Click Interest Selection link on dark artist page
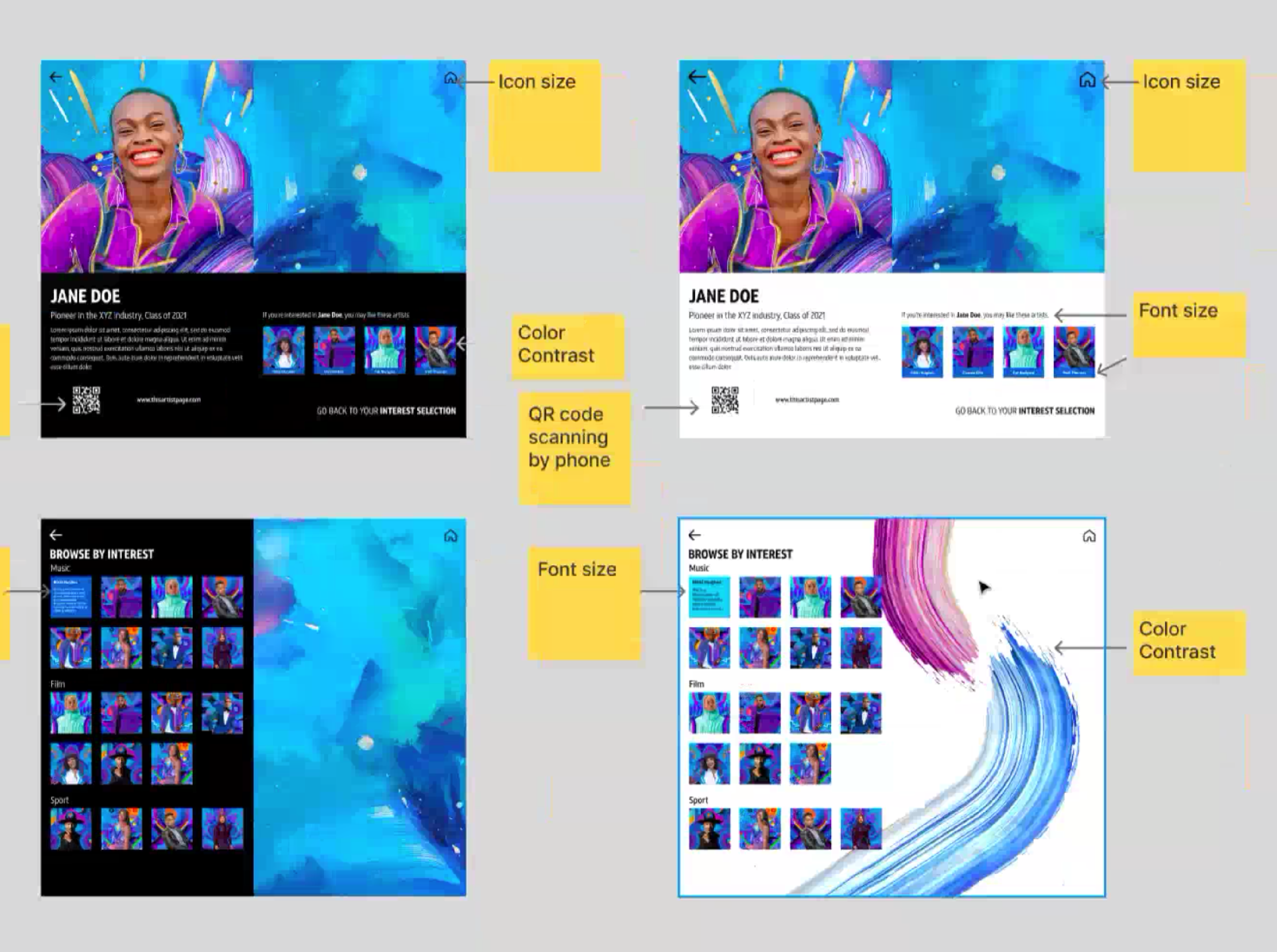Screen dimensions: 1277x952 tap(417, 411)
